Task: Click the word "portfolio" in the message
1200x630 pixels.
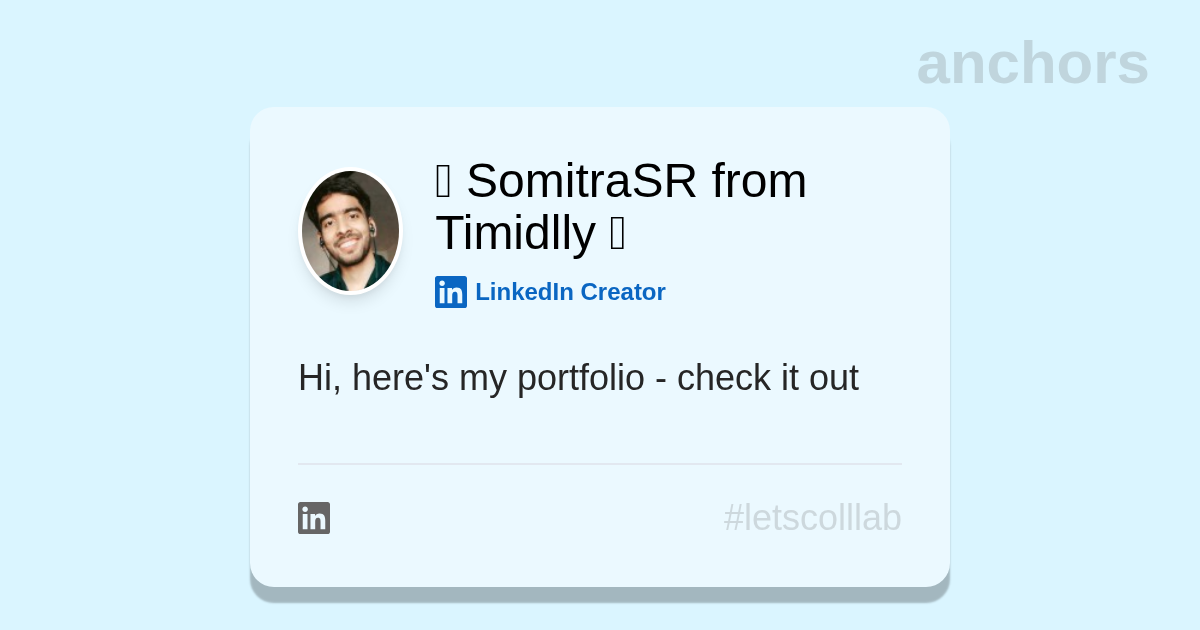Action: tap(581, 378)
